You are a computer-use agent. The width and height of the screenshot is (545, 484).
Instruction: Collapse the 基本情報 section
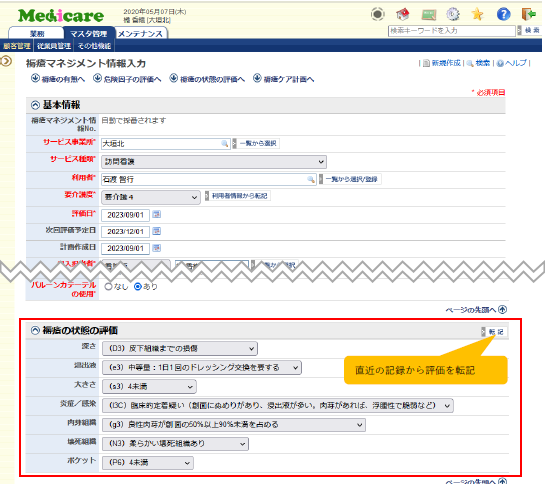(x=35, y=105)
